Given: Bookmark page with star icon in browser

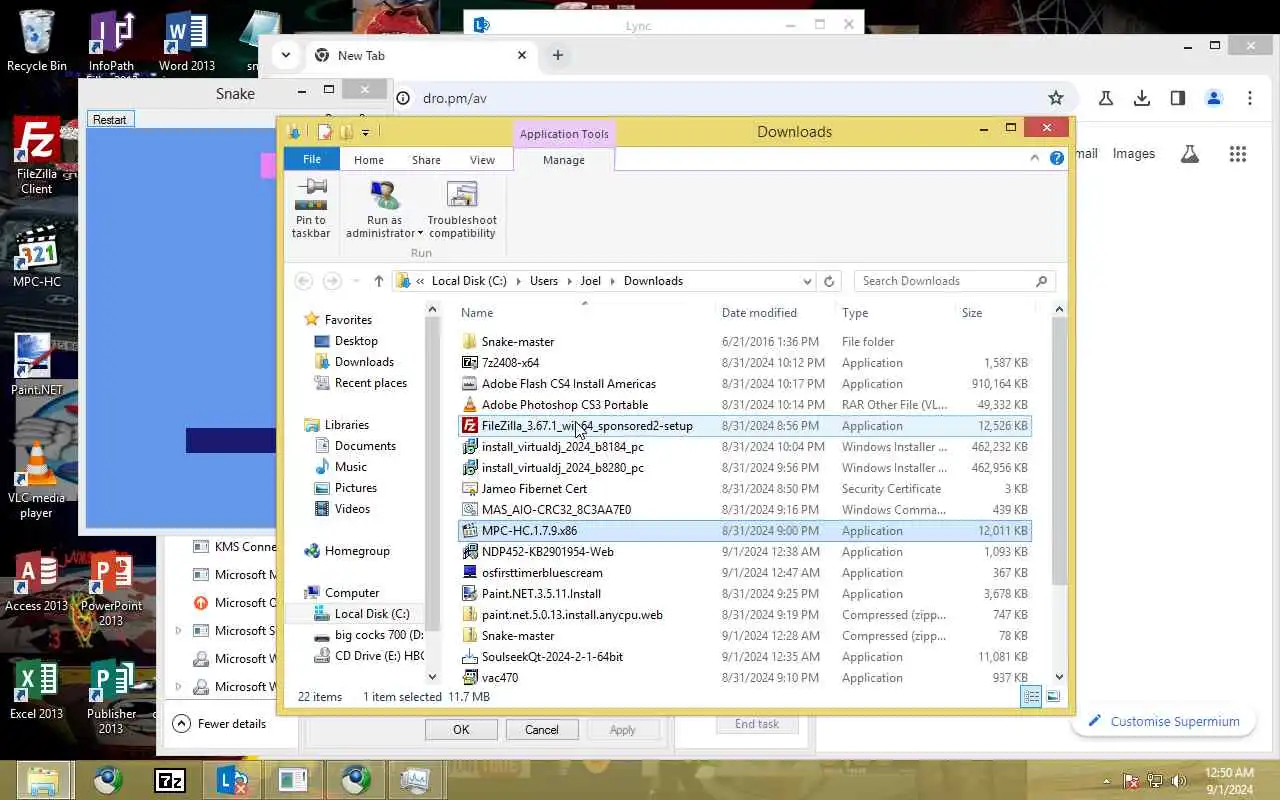Looking at the screenshot, I should tap(1055, 98).
